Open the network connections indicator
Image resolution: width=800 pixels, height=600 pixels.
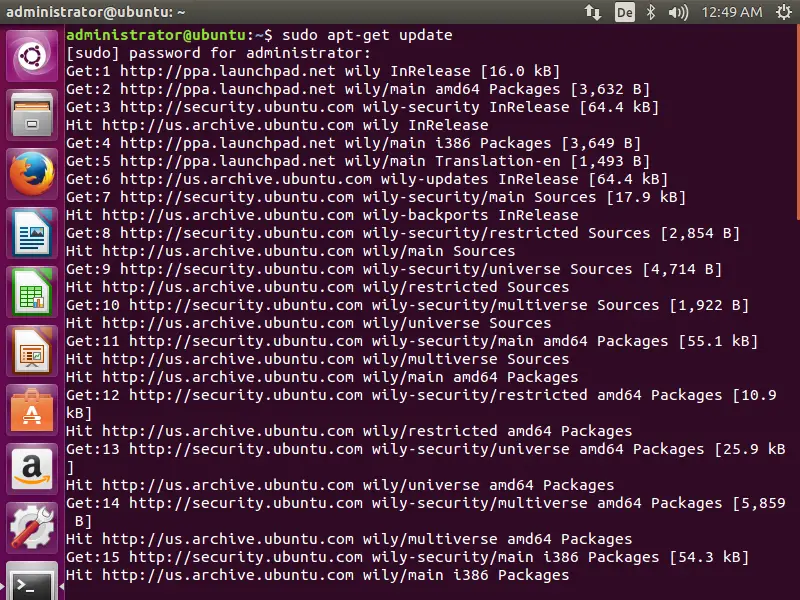[593, 12]
